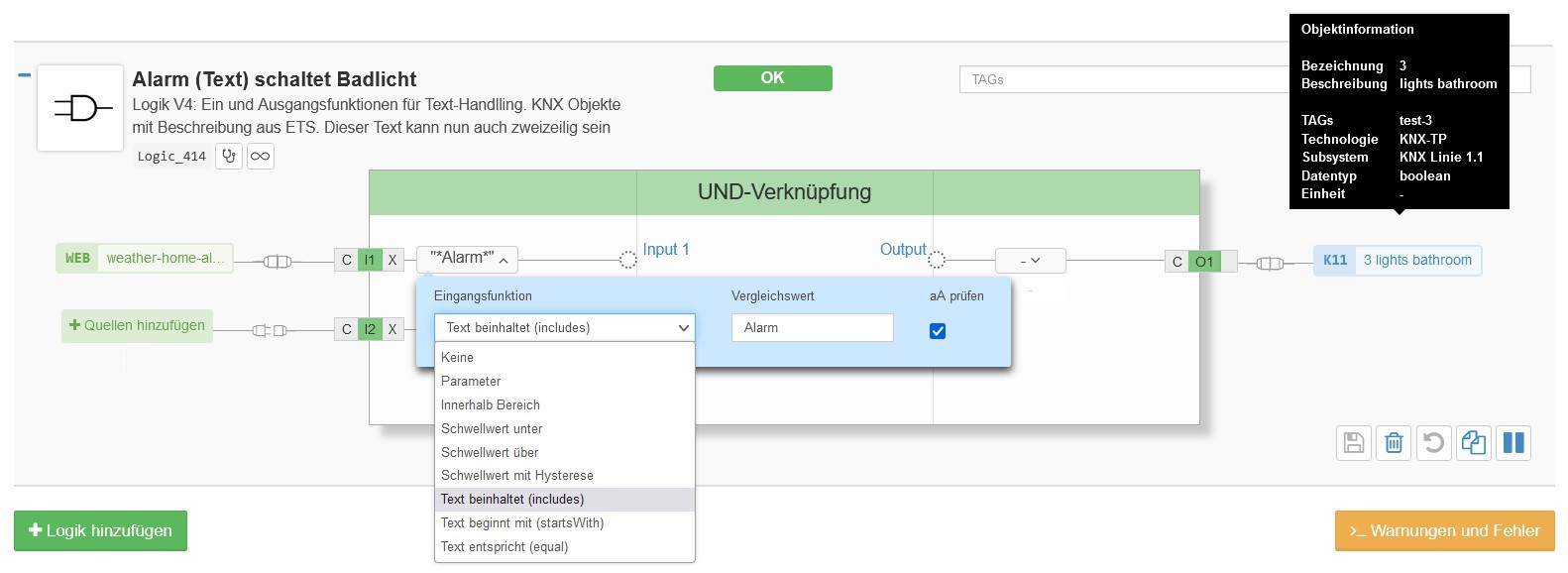Screen dimensions: 1568x573
Task: Toggle the C button beside I1
Action: point(346,260)
